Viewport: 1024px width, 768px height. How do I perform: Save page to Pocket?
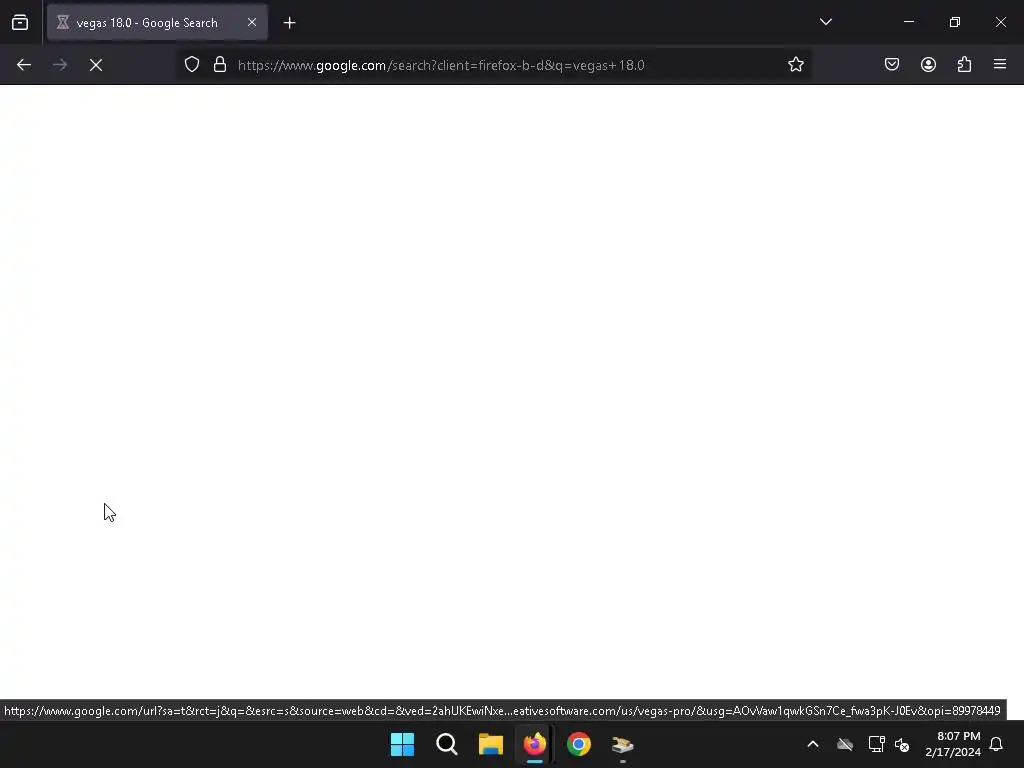click(891, 65)
